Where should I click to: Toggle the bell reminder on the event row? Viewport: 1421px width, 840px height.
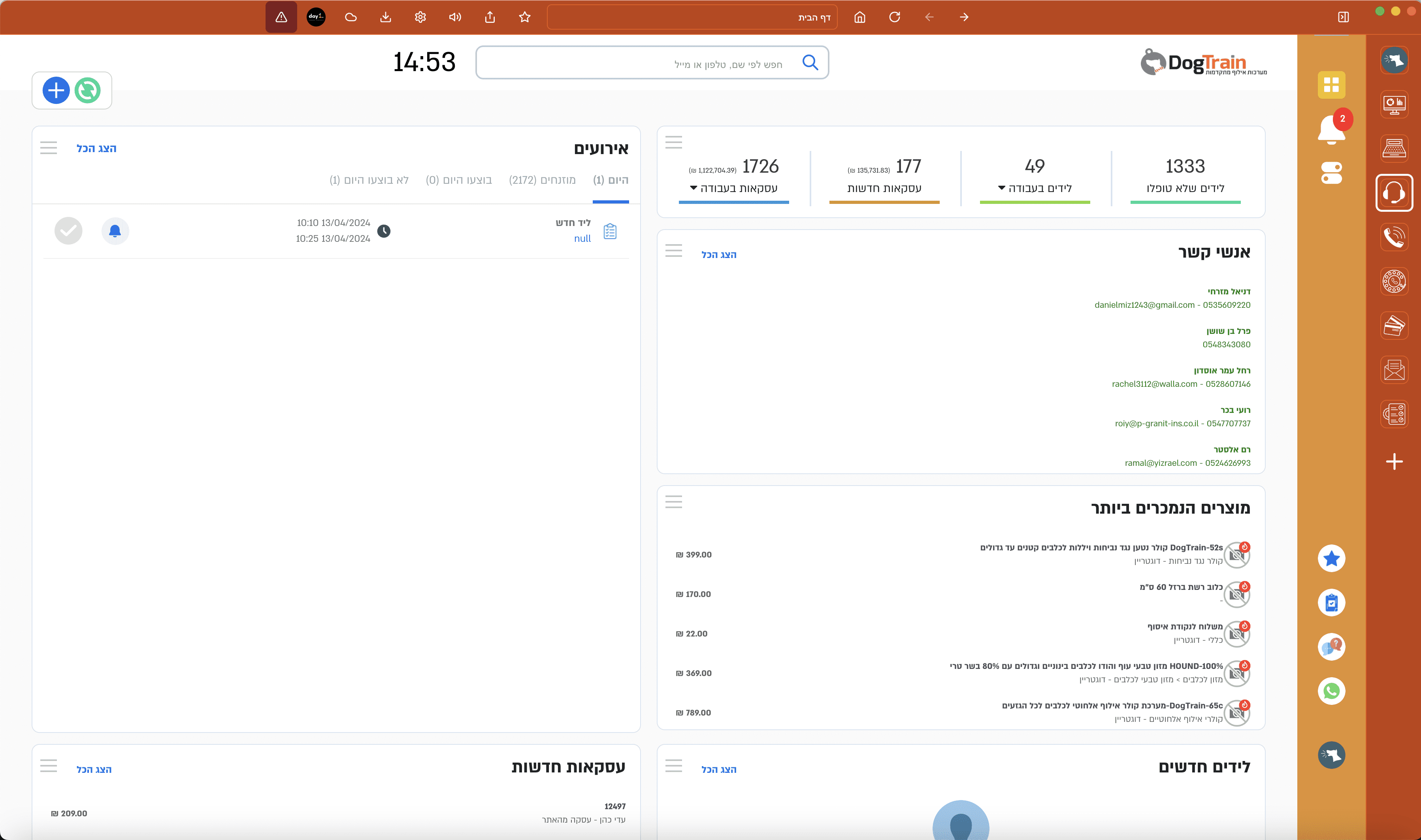pyautogui.click(x=115, y=231)
